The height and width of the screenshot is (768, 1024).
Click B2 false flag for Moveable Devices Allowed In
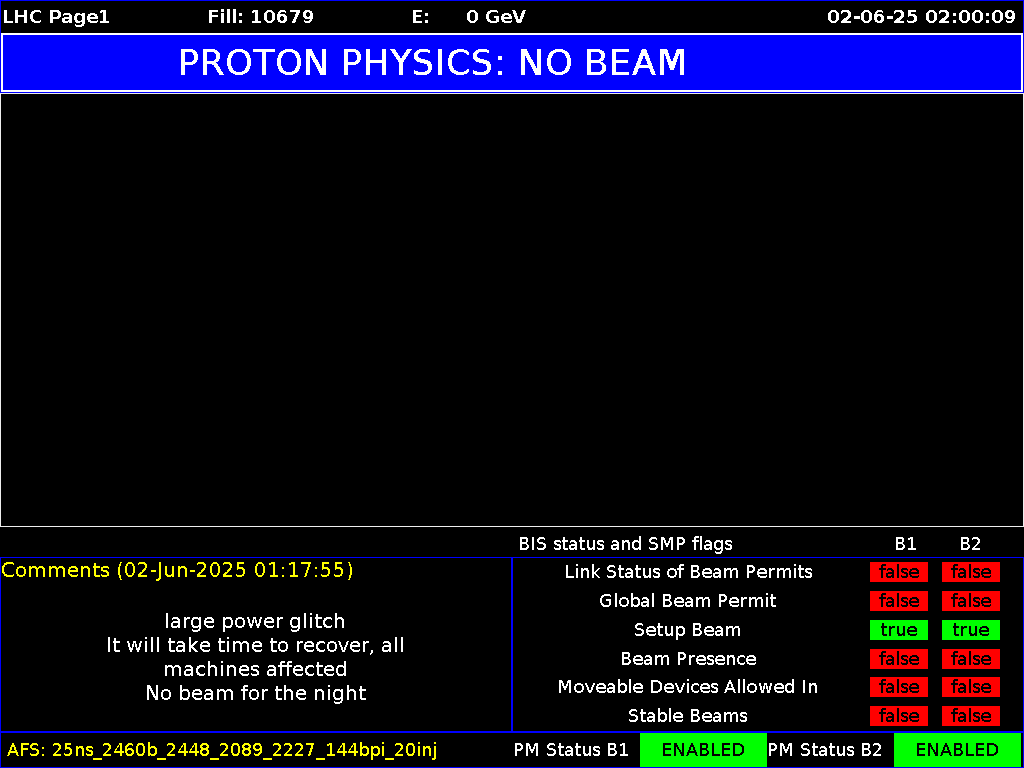(x=970, y=687)
